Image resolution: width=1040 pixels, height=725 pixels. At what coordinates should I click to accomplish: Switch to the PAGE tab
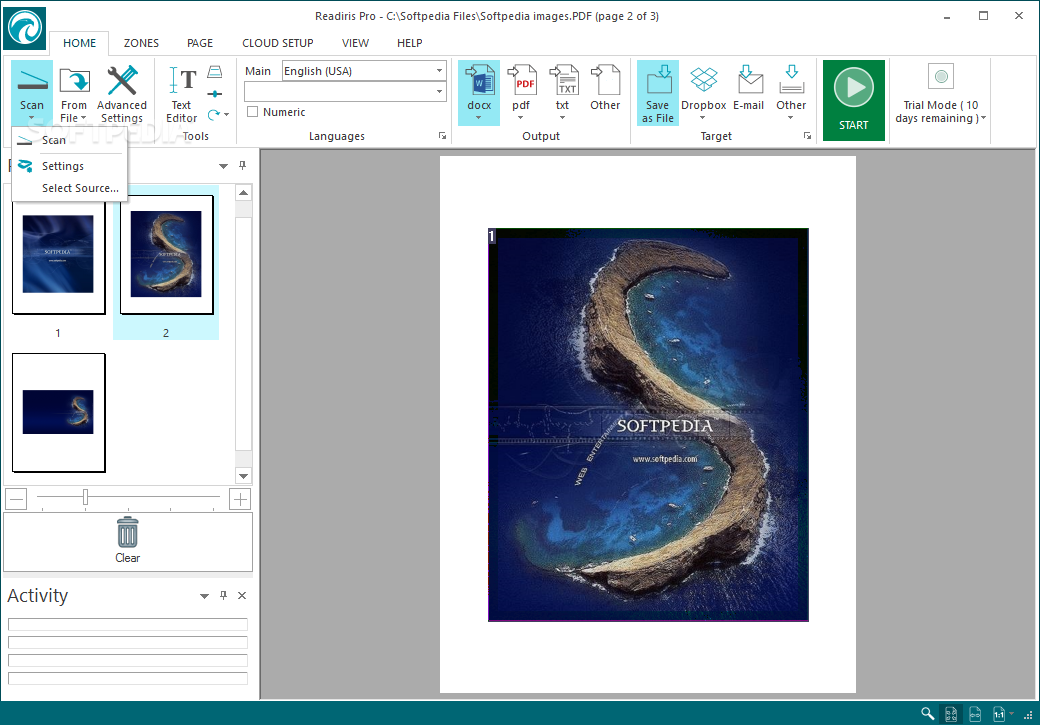[200, 43]
